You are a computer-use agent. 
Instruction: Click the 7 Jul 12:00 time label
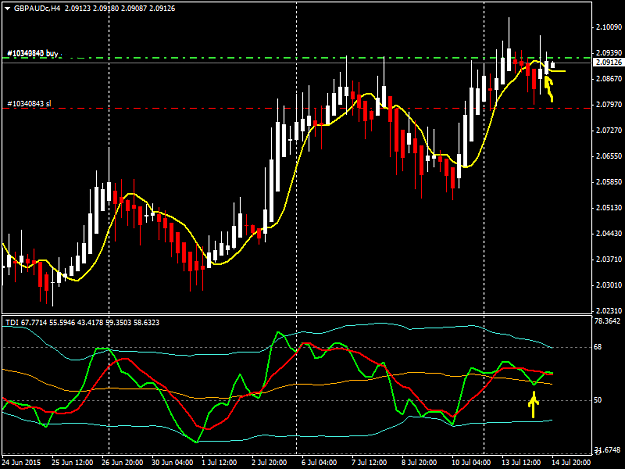[369, 462]
